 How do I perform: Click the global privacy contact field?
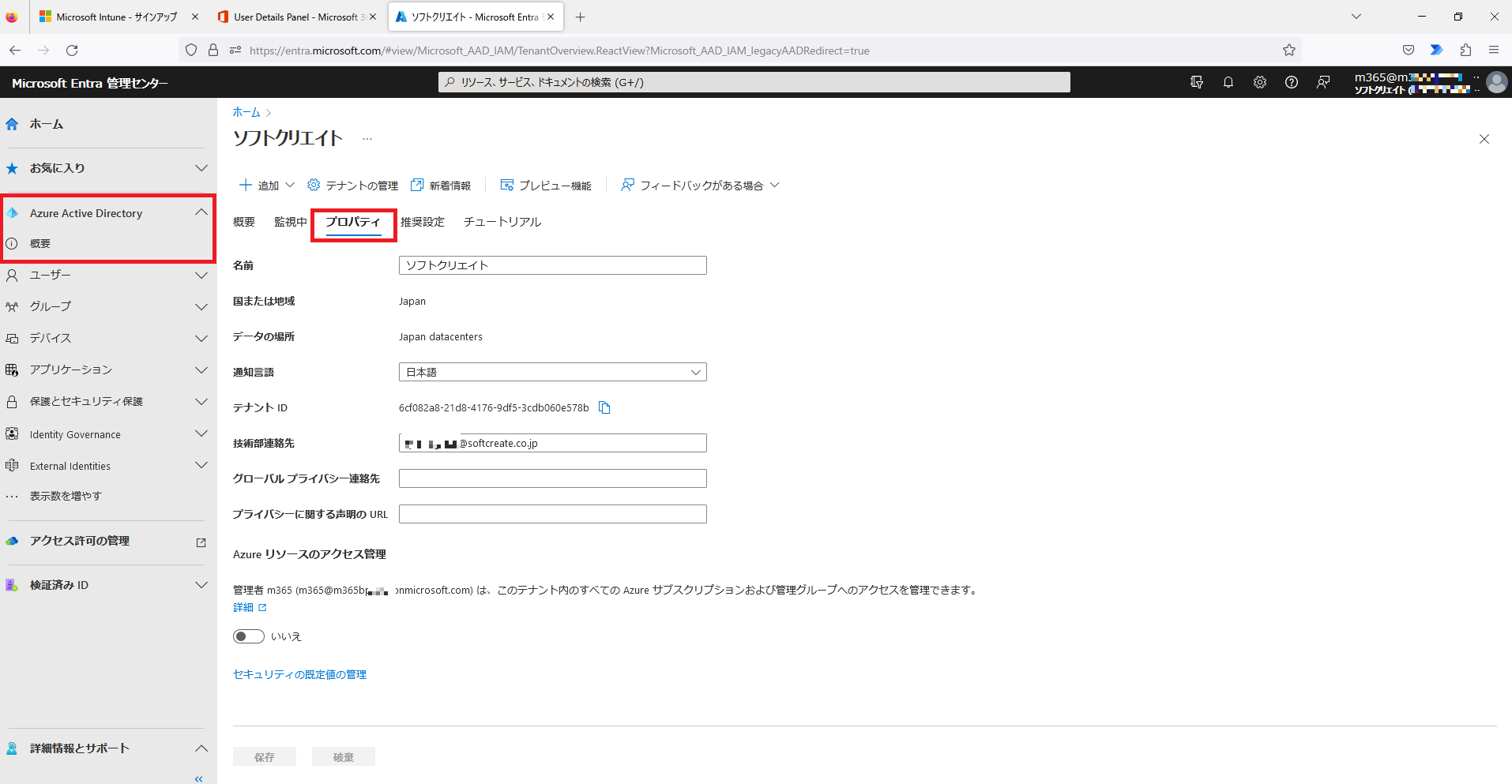click(x=553, y=478)
